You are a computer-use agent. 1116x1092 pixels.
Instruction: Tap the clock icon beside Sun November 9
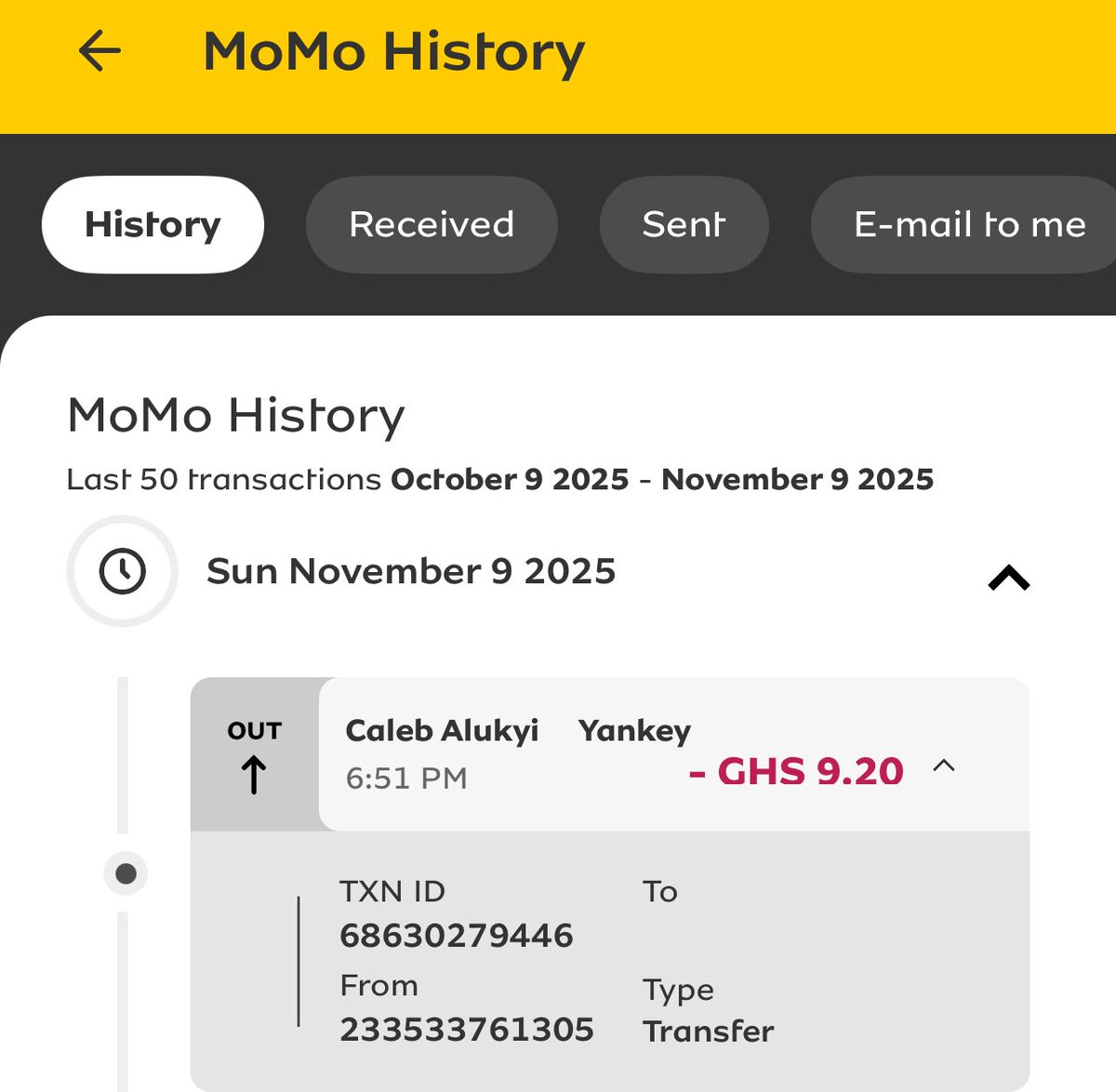123,571
